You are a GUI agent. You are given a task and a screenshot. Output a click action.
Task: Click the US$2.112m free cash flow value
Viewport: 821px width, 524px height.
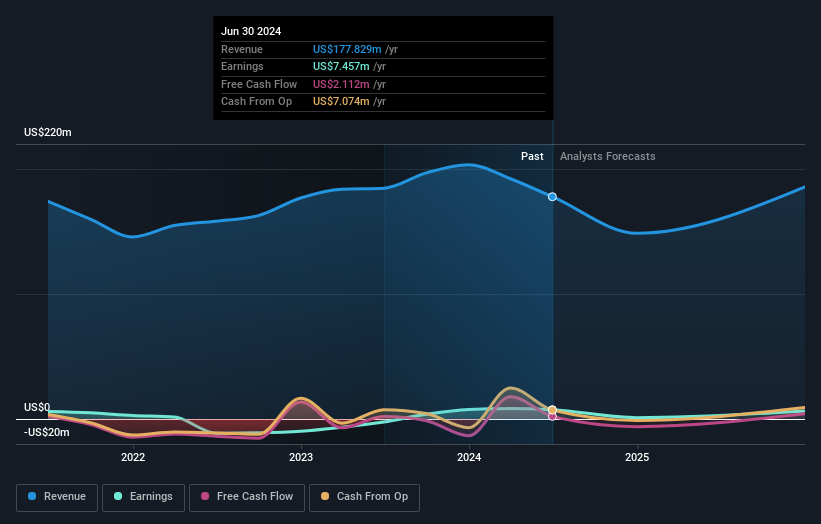point(341,84)
